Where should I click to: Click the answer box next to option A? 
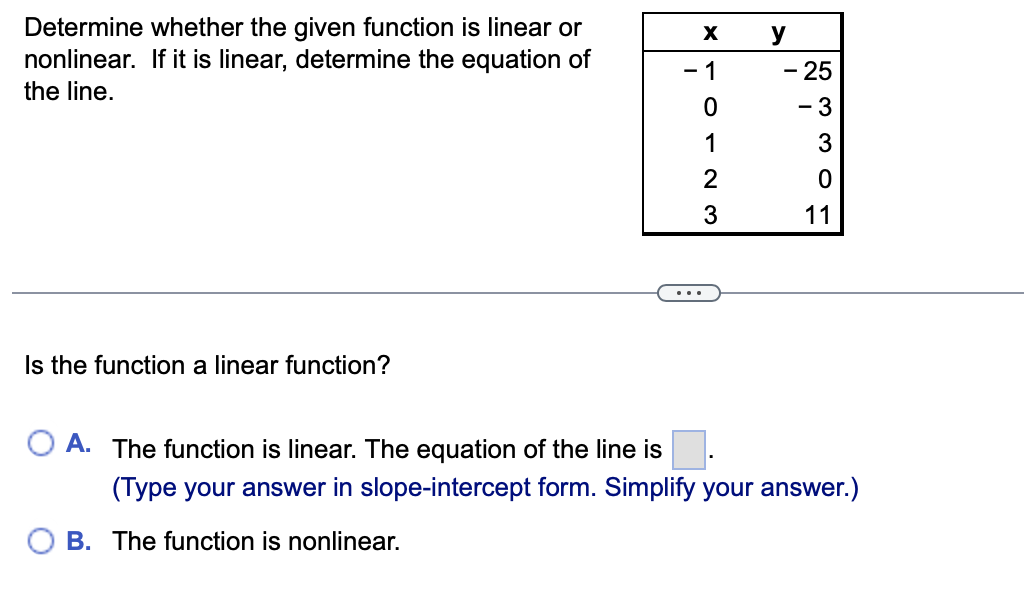[x=688, y=448]
